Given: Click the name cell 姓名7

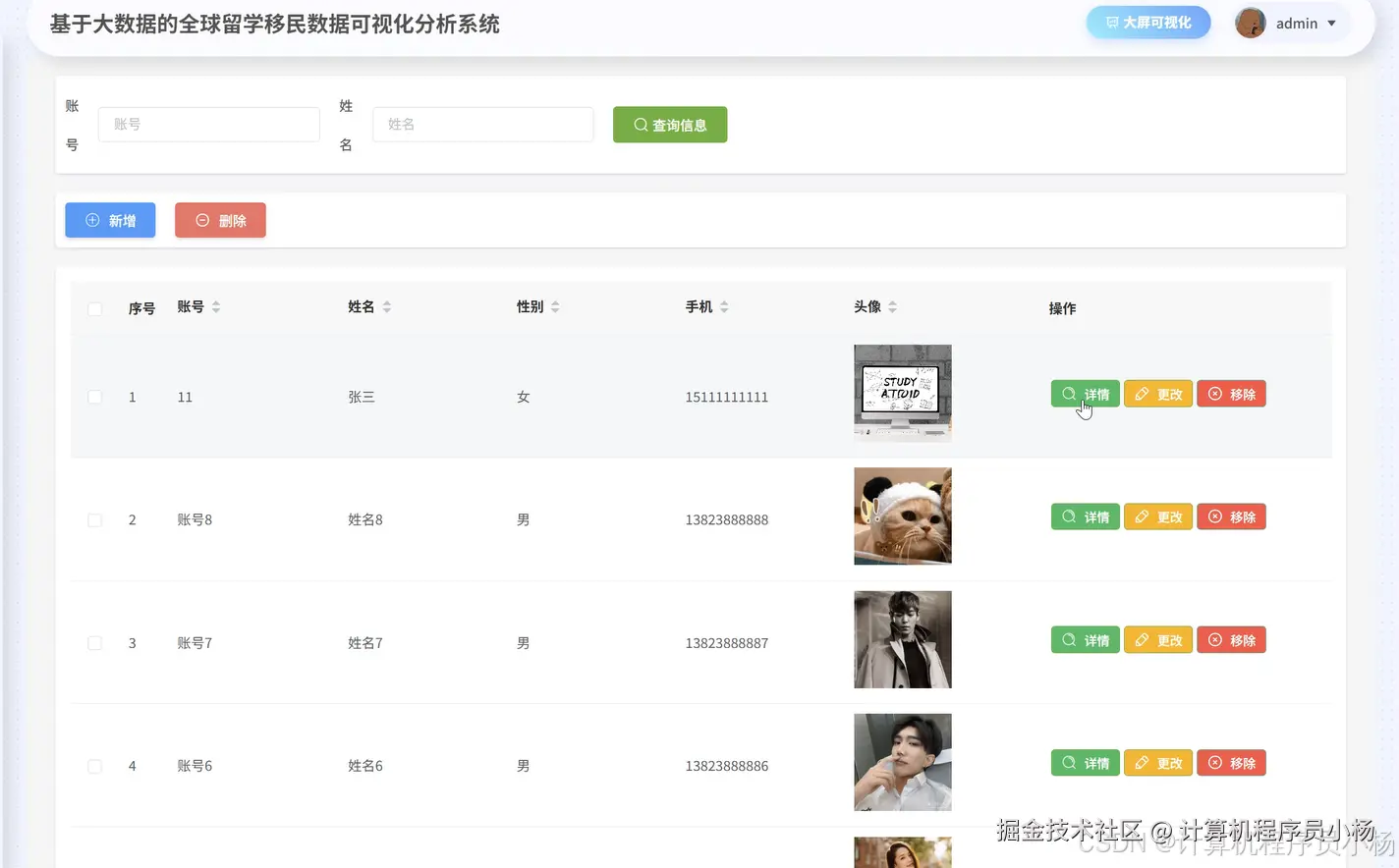Looking at the screenshot, I should point(365,643).
